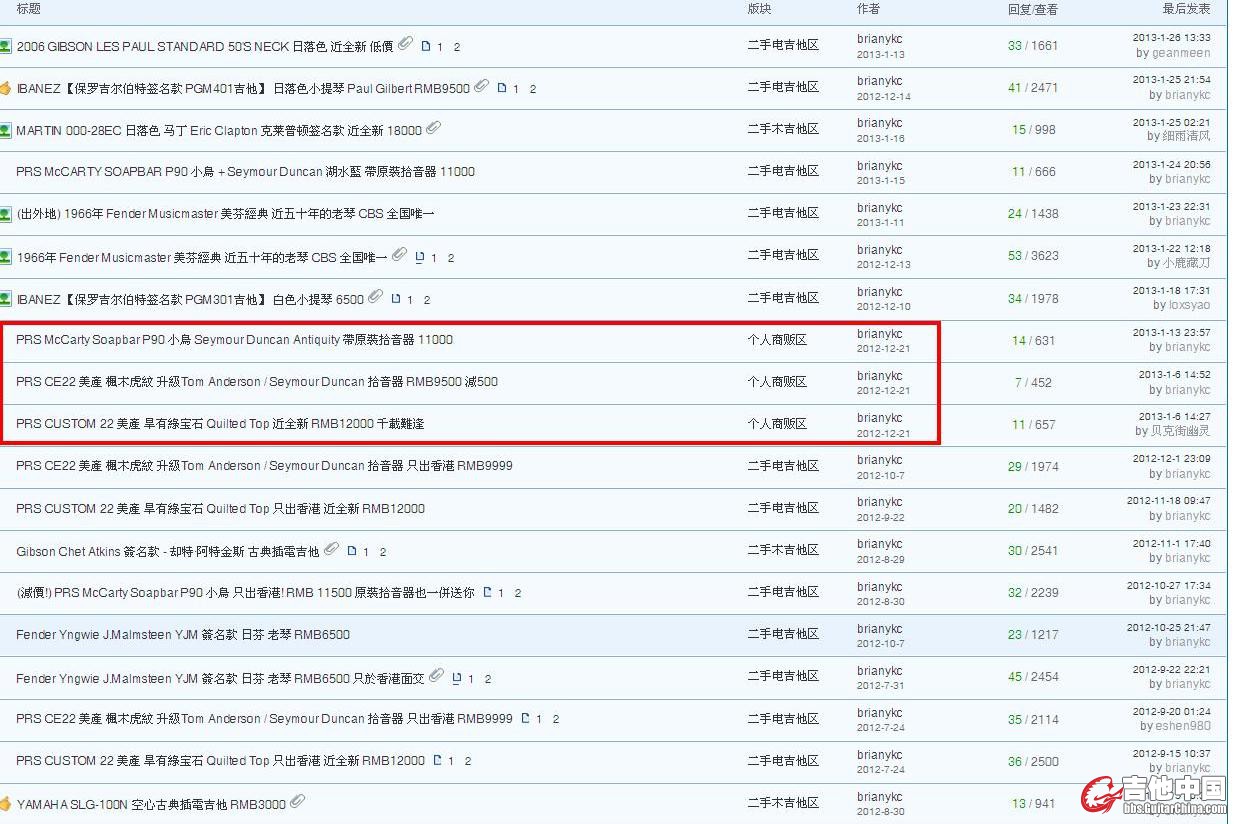Open the YAMAHA SLG-100N 空心古典插電吉他 thread

151,804
